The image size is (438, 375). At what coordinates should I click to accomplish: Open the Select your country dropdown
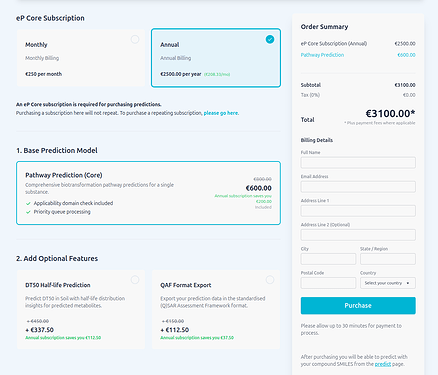coord(388,283)
